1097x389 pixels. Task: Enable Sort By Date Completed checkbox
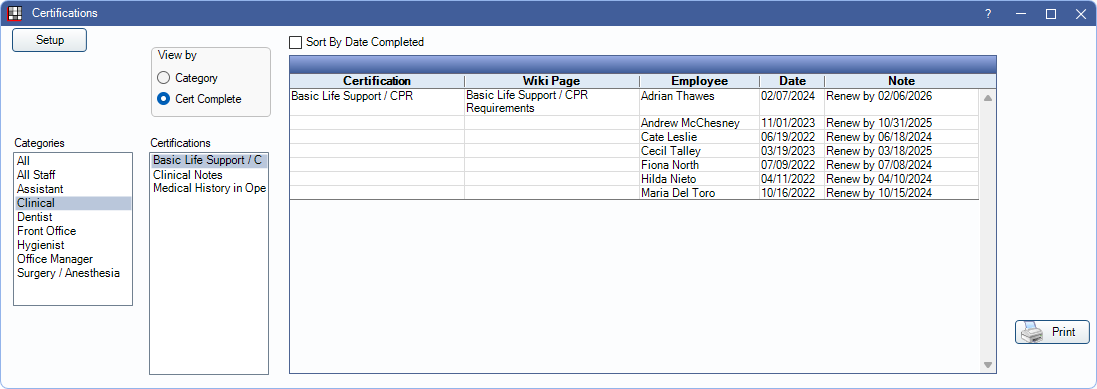click(x=296, y=42)
